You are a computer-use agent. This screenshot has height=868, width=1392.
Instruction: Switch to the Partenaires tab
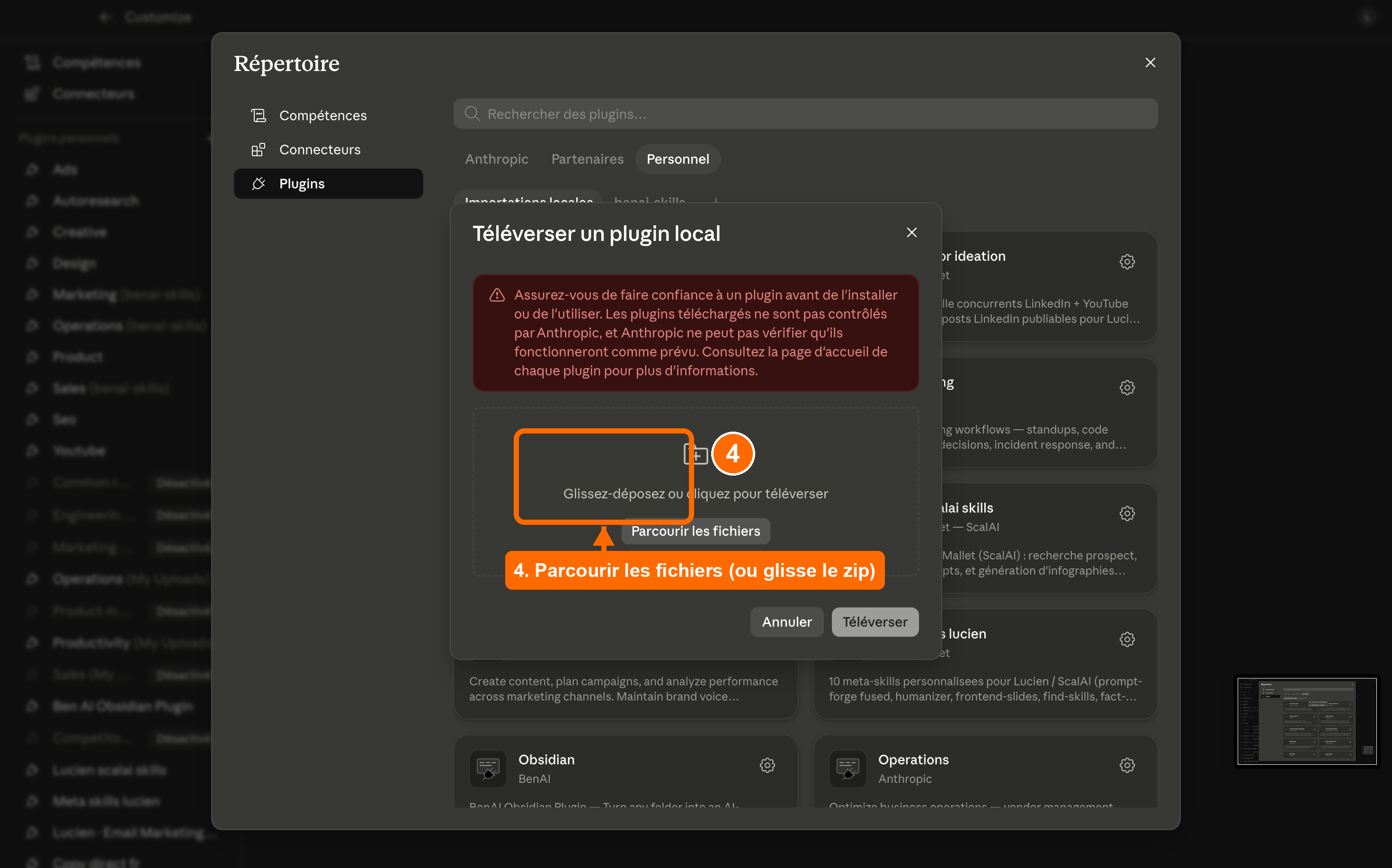588,159
